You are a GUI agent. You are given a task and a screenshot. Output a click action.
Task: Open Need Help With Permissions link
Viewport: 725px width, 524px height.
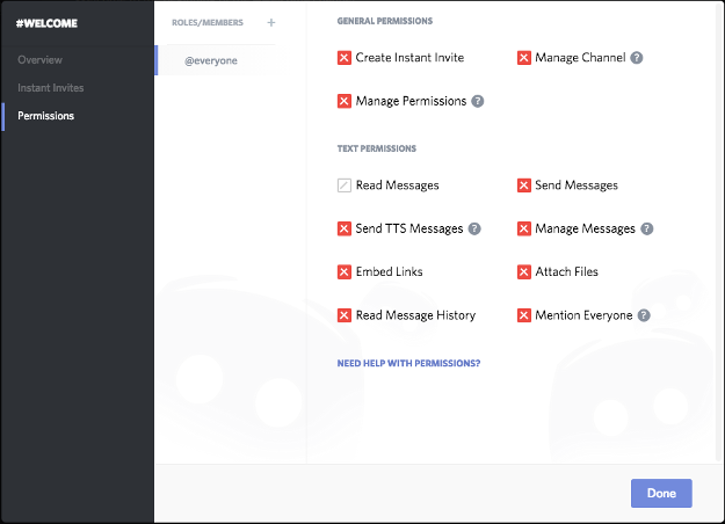[409, 363]
